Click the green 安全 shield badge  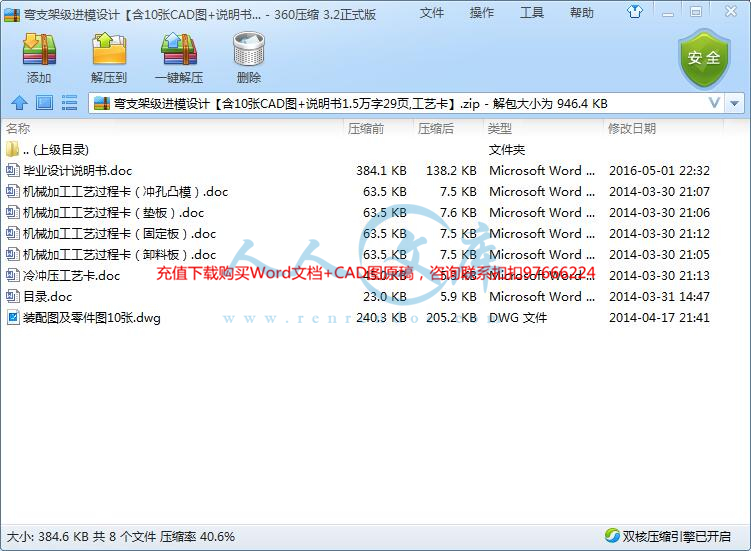(704, 58)
